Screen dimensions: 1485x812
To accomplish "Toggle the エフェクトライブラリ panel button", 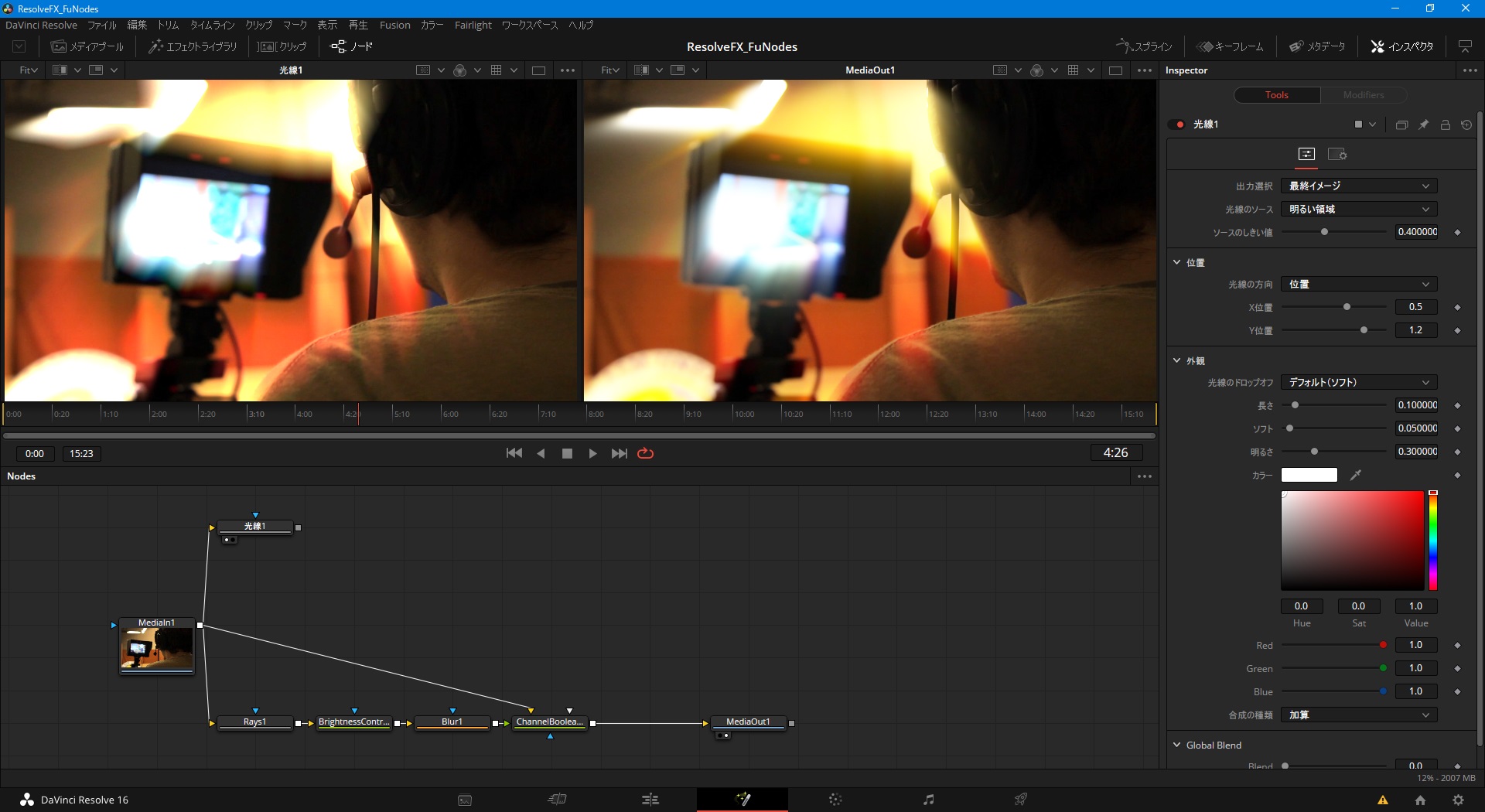I will (x=193, y=46).
